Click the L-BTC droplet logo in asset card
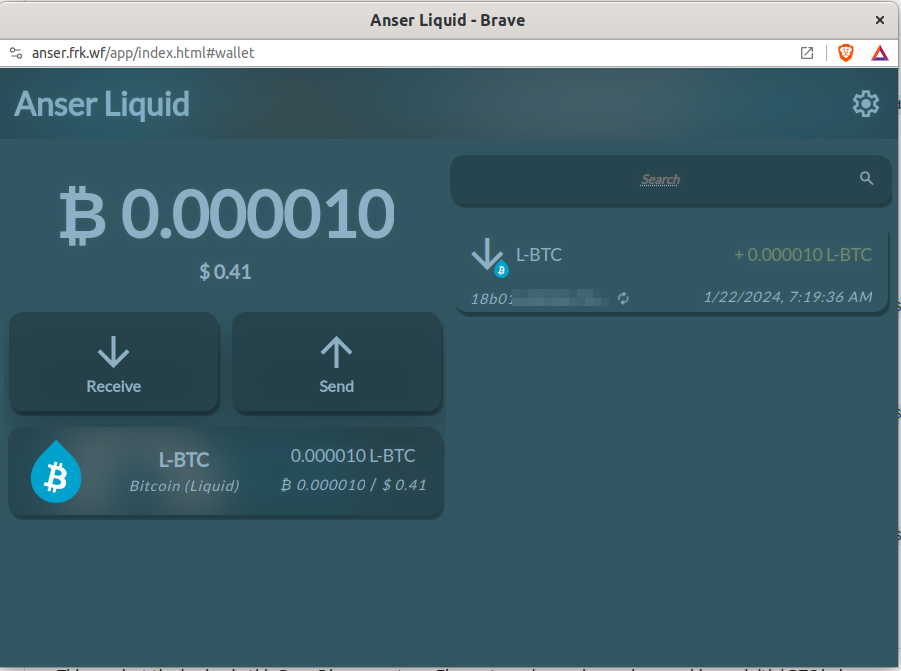This screenshot has height=671, width=901. click(56, 472)
